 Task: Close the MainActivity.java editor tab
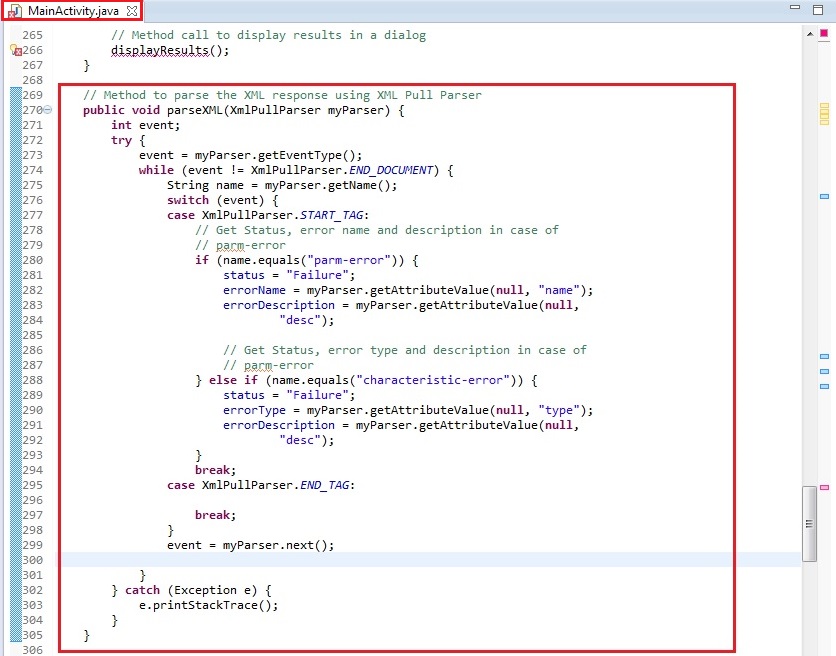coord(132,10)
